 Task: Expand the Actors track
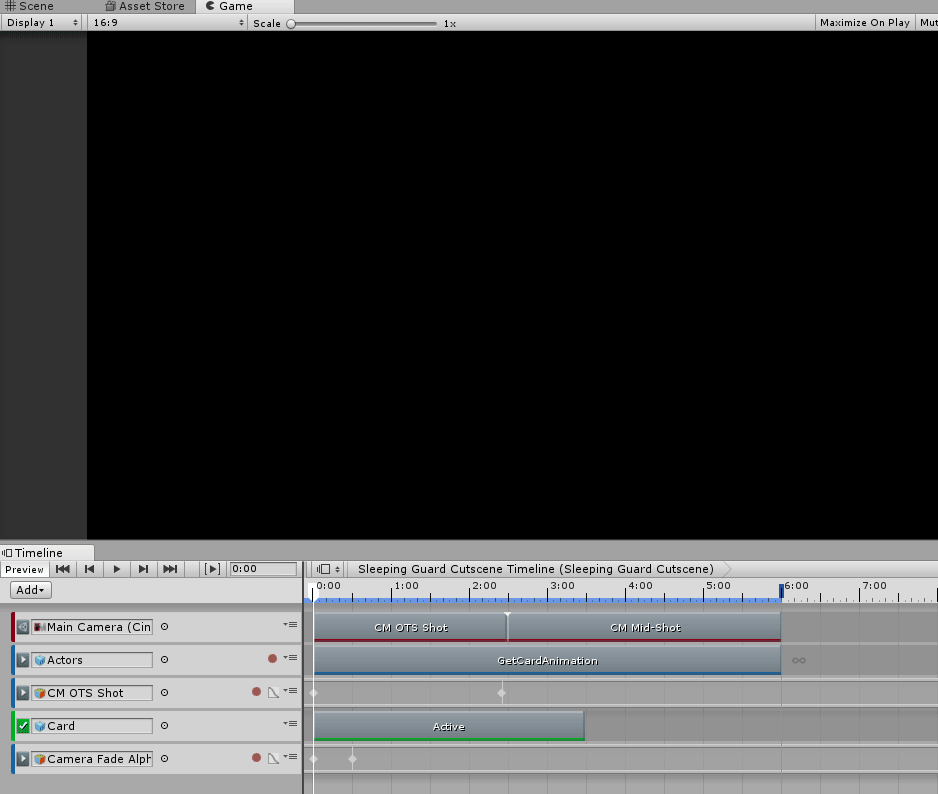(x=23, y=660)
